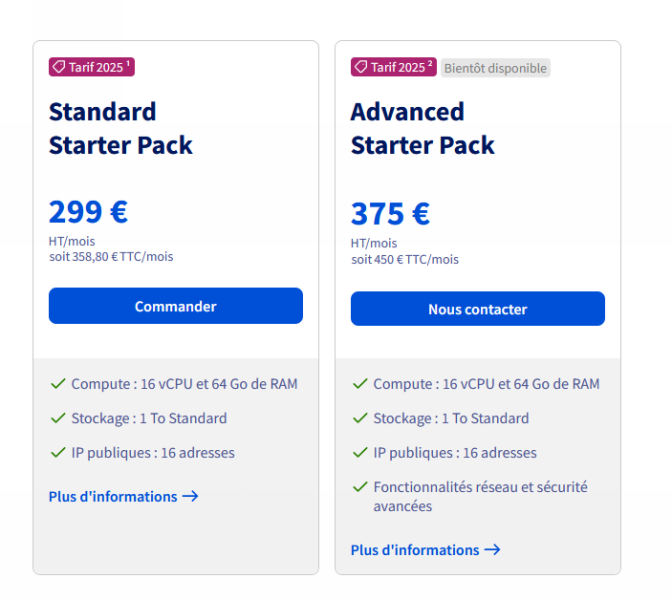
Task: Click arrow icon next to Standard Plus d'informations
Action: click(x=190, y=496)
